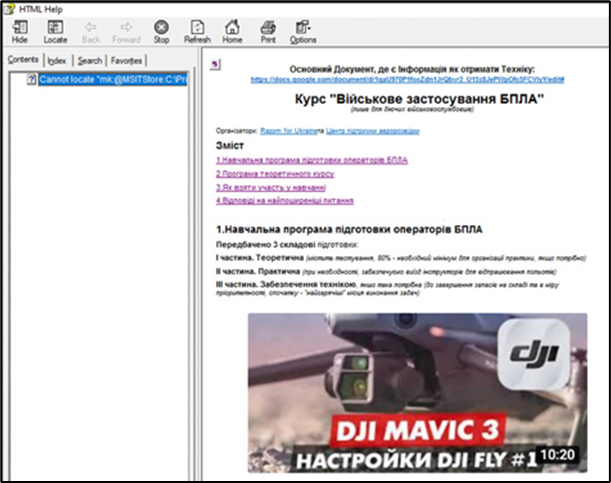
Task: Click the 'Організатори:' label
Action: coord(237,130)
